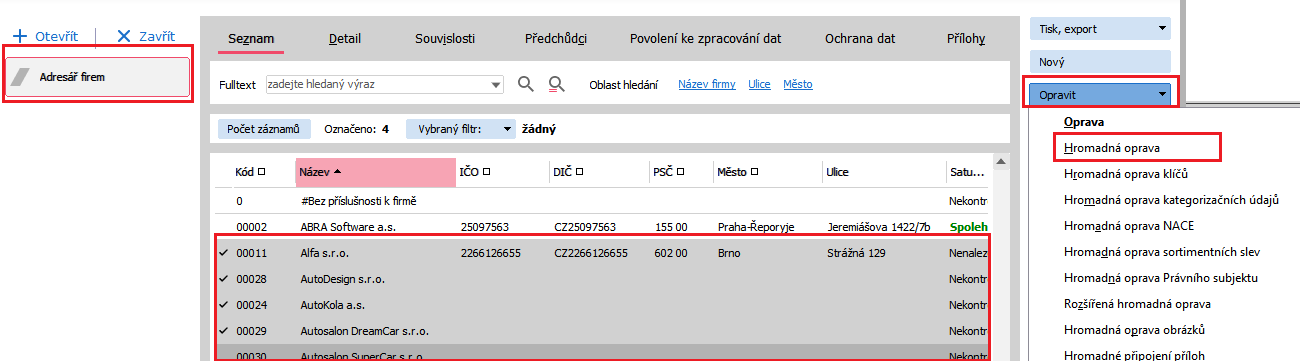Click the Město search link
Screen dimensions: 1300x361
[798, 85]
